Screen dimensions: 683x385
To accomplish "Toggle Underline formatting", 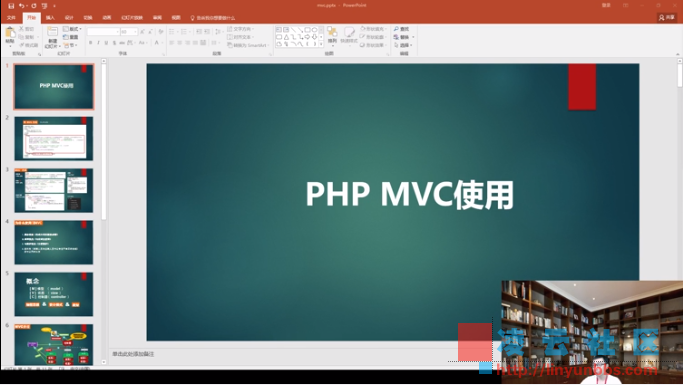I will 106,43.
